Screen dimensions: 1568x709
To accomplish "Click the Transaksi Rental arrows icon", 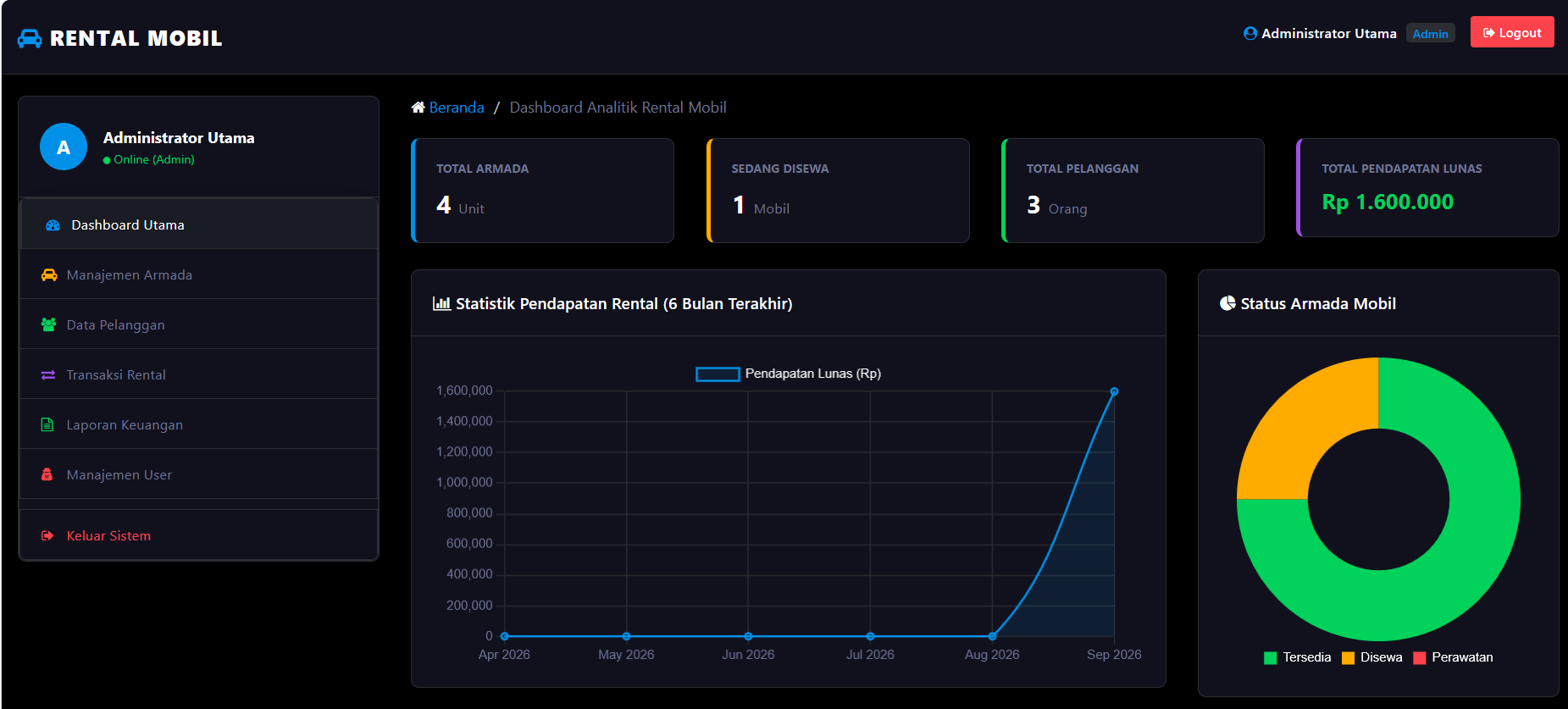I will click(x=48, y=375).
